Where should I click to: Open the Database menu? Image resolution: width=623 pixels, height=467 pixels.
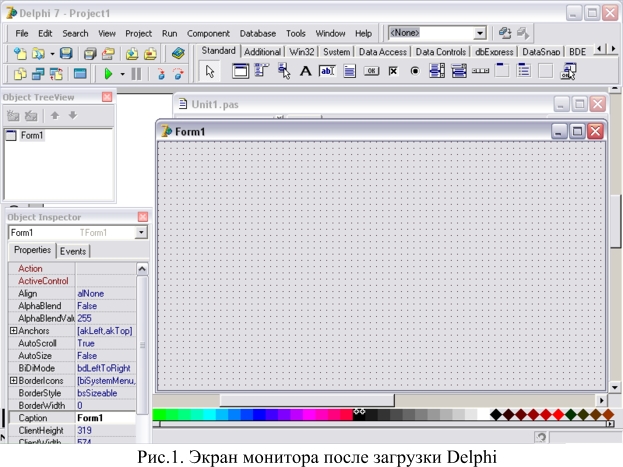pyautogui.click(x=257, y=33)
